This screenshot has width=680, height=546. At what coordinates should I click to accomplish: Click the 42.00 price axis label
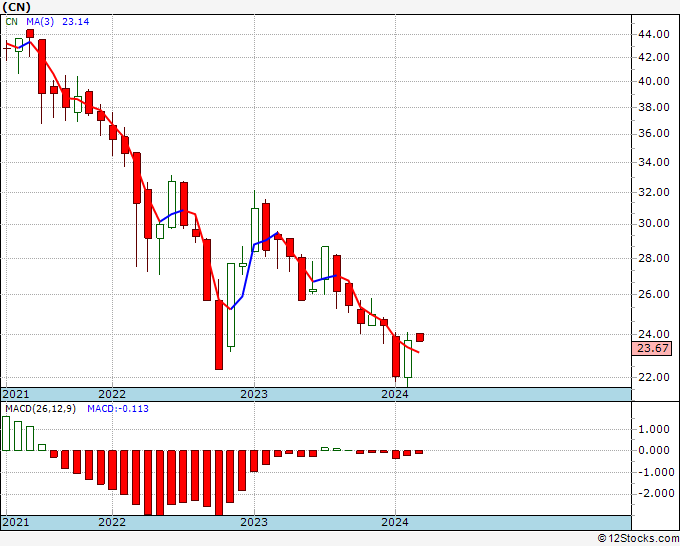(x=653, y=57)
